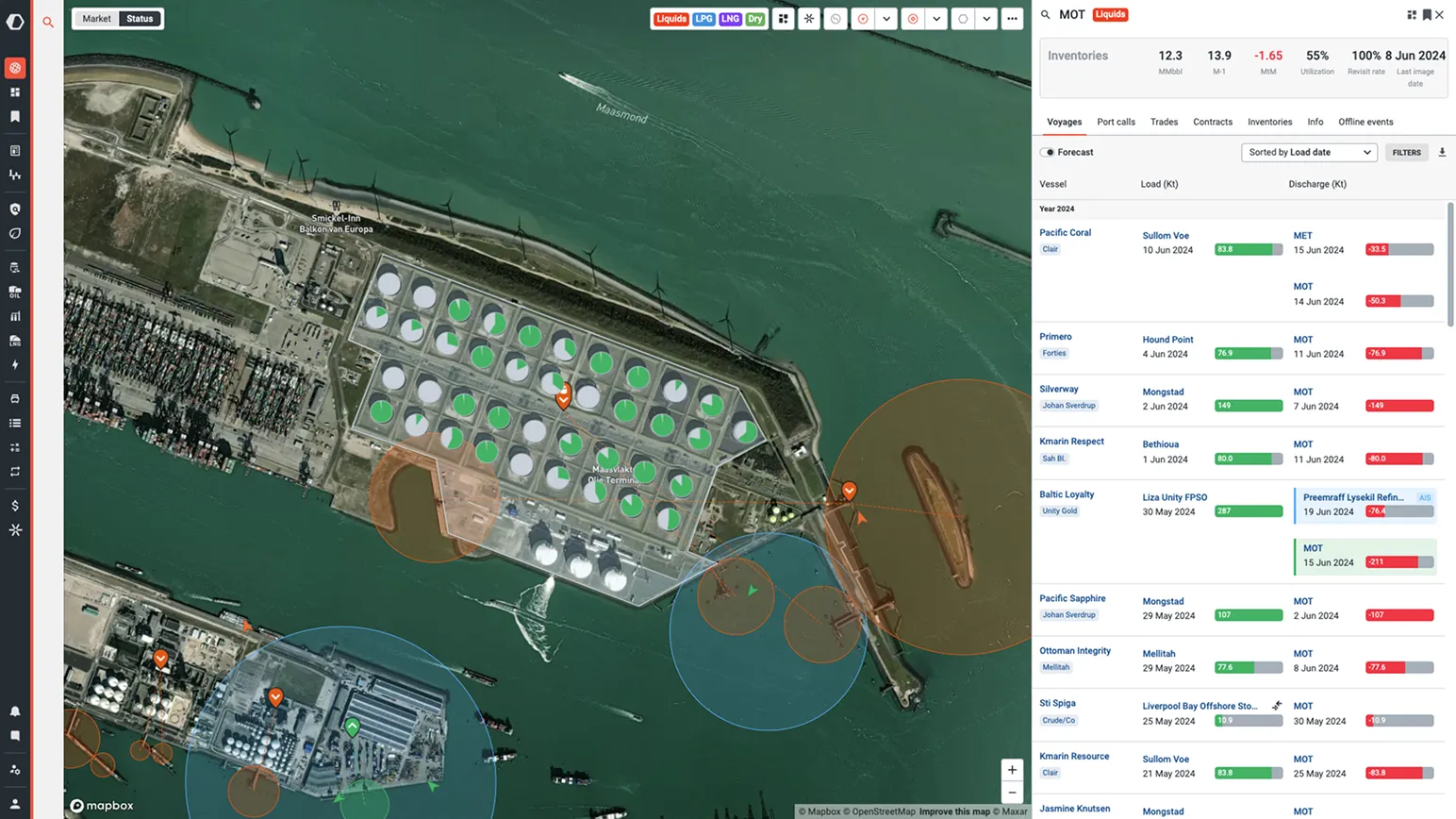Open the user profile icon in the sidebar

(x=15, y=804)
